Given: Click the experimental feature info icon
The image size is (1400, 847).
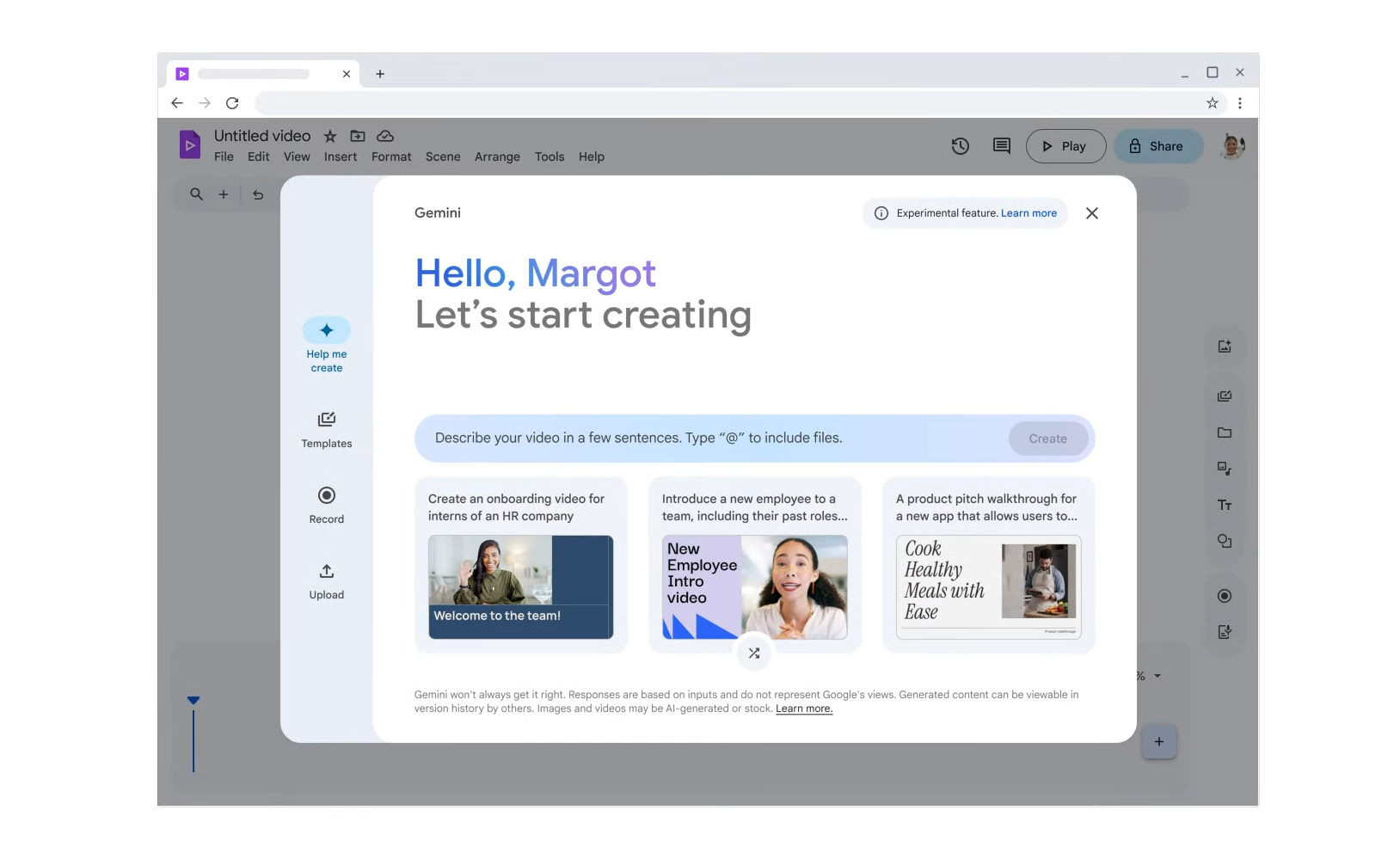Looking at the screenshot, I should pyautogui.click(x=881, y=213).
